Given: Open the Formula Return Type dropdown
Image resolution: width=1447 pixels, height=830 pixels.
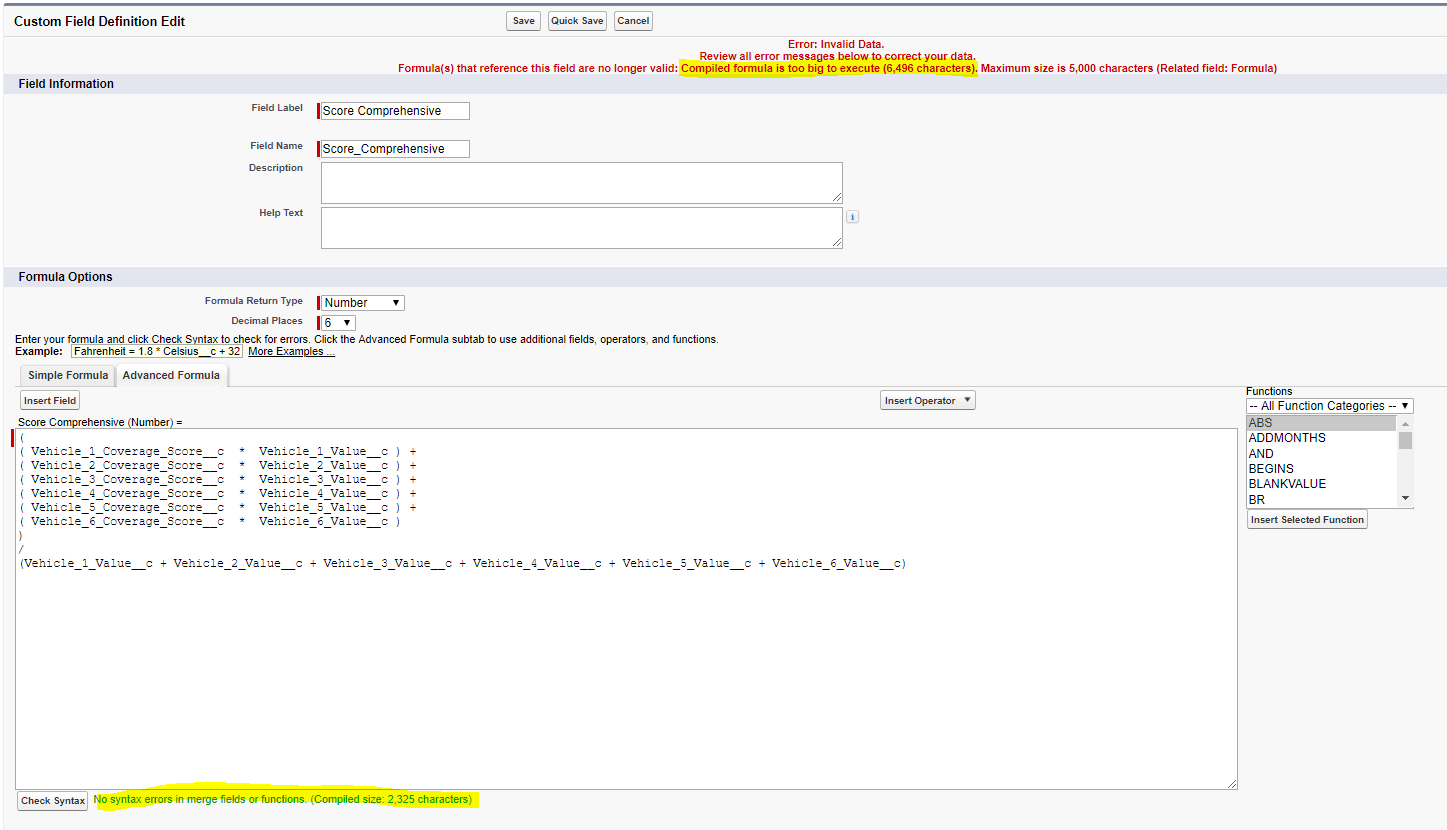Looking at the screenshot, I should (x=360, y=302).
